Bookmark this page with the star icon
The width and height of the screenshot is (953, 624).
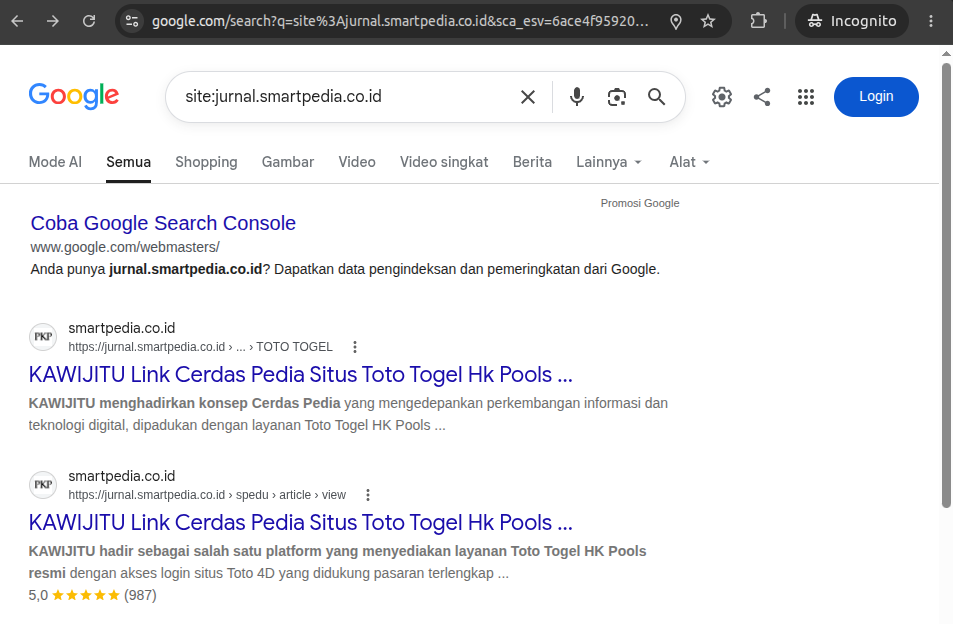click(707, 22)
